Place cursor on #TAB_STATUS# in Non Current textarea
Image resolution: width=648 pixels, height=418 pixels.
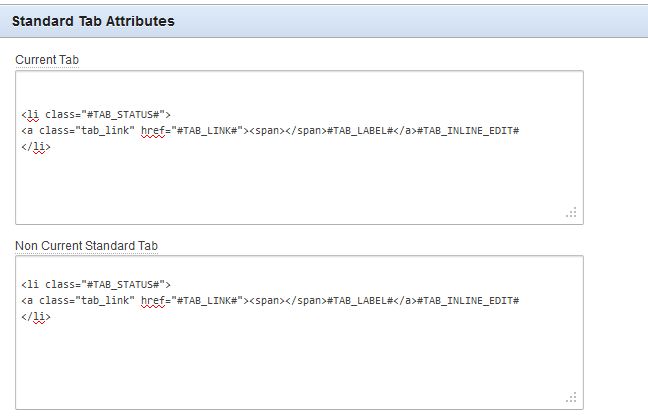coord(128,285)
